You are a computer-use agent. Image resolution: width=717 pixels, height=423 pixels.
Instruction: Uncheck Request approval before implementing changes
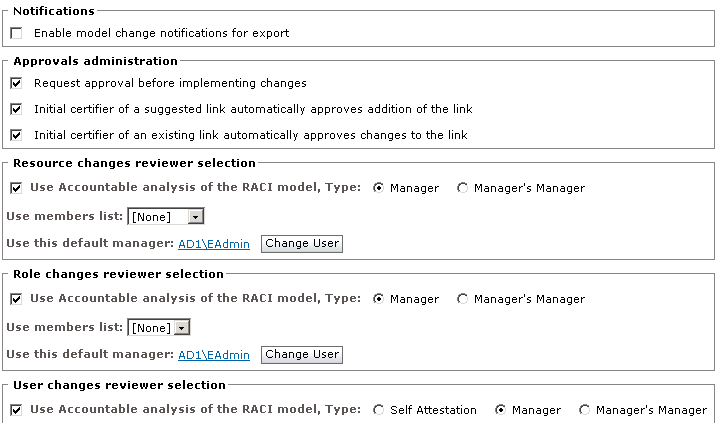click(16, 83)
